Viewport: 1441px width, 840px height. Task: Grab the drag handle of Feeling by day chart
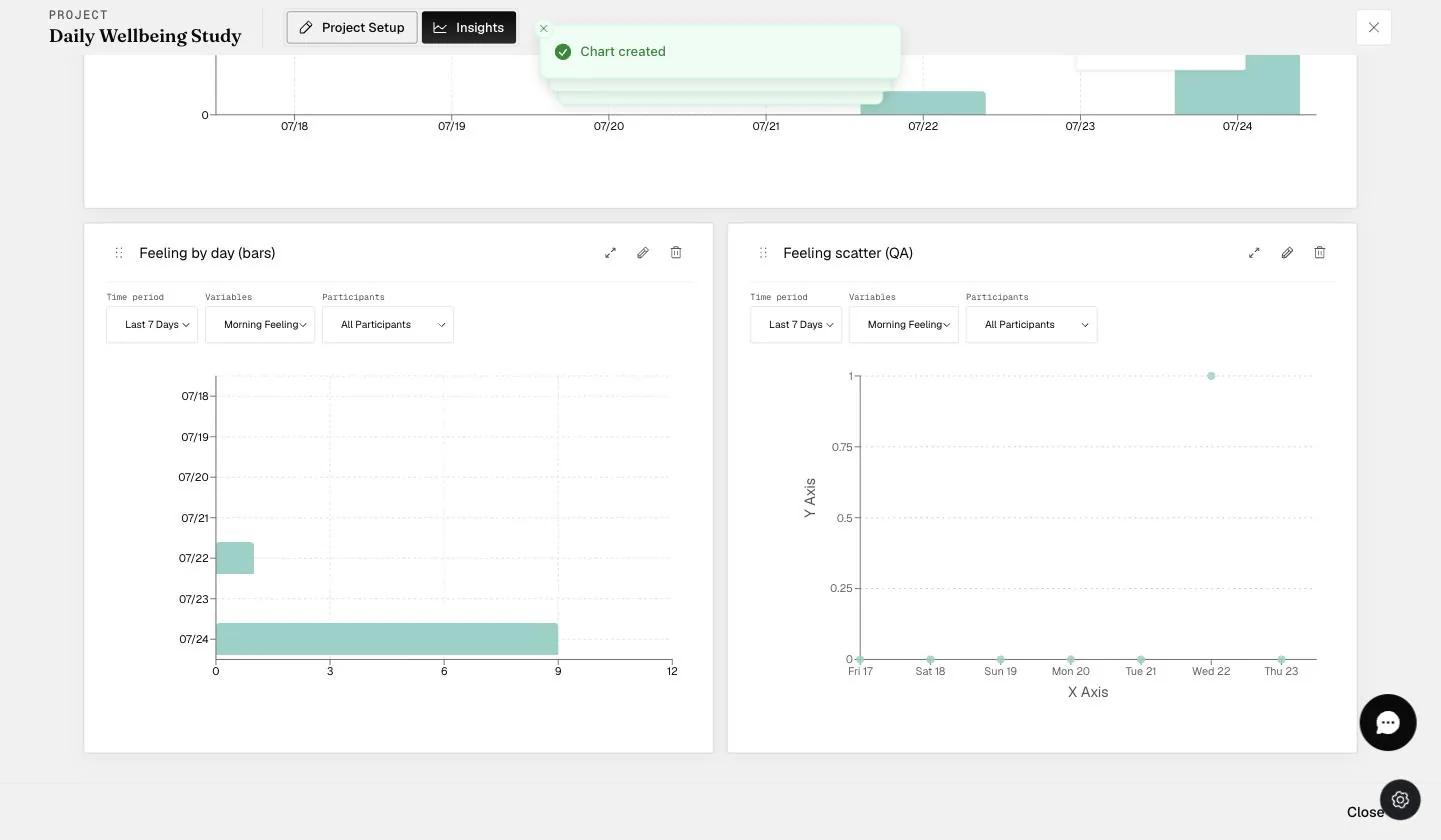click(119, 253)
